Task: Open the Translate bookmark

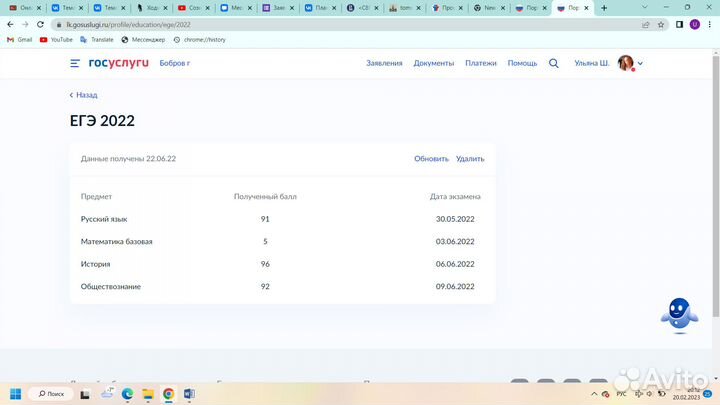Action: 97,40
